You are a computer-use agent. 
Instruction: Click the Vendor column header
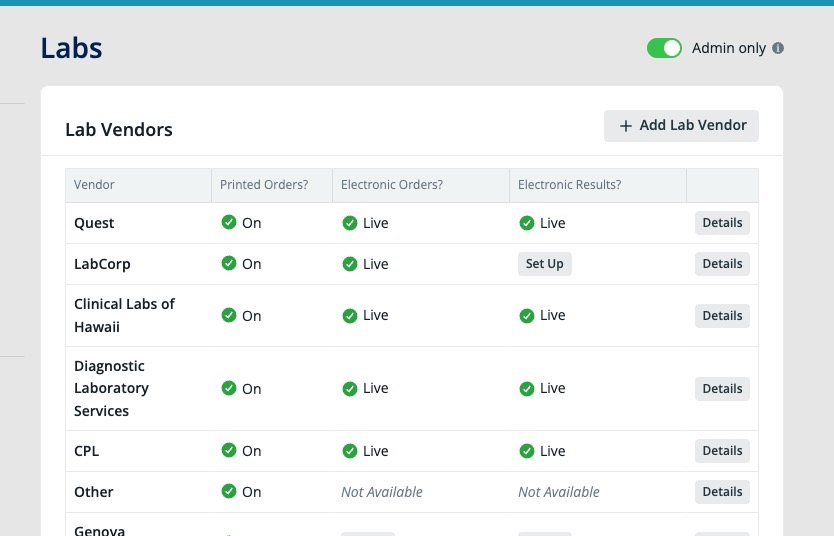point(95,185)
